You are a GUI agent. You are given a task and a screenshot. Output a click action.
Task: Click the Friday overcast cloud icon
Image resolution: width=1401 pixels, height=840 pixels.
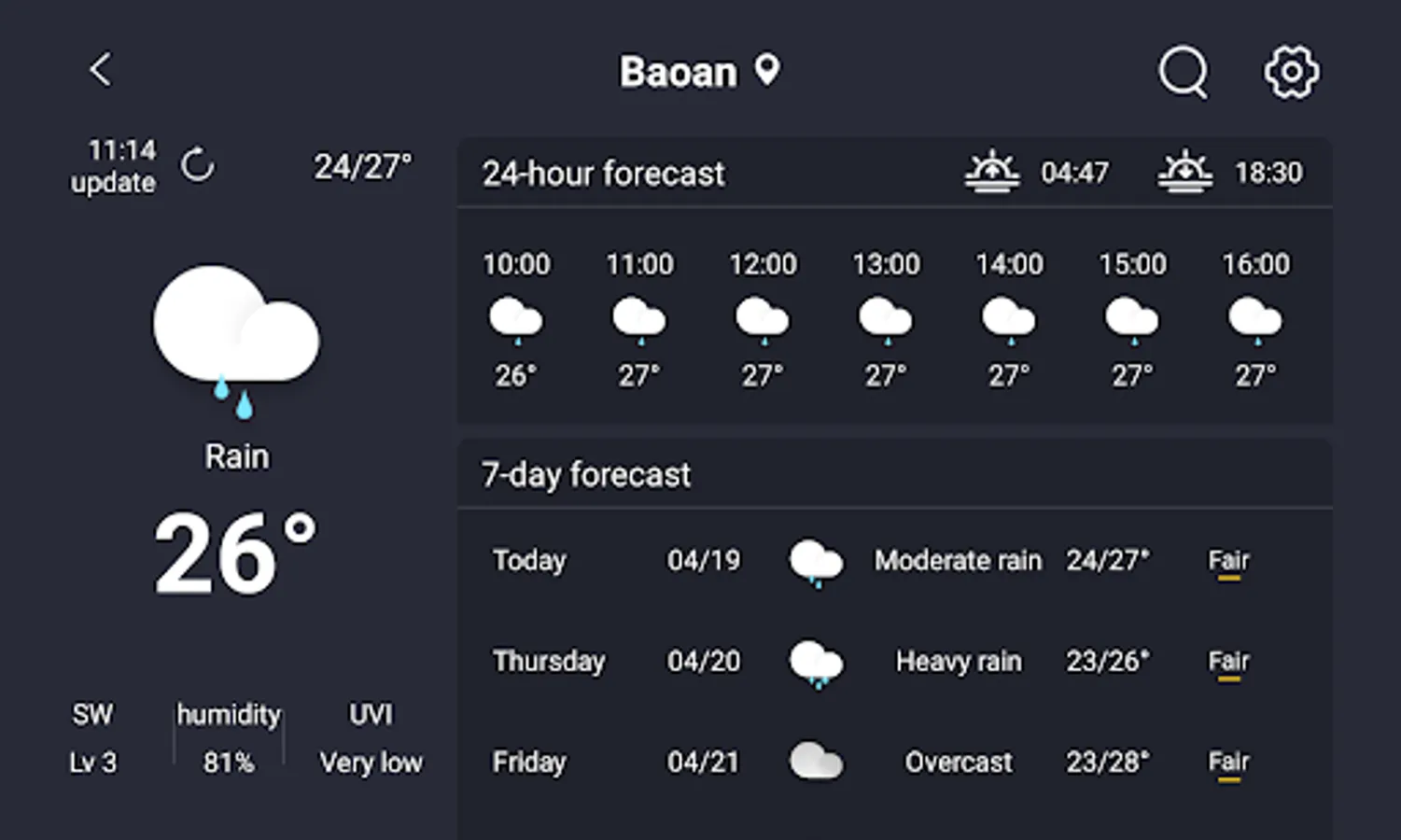tap(816, 762)
